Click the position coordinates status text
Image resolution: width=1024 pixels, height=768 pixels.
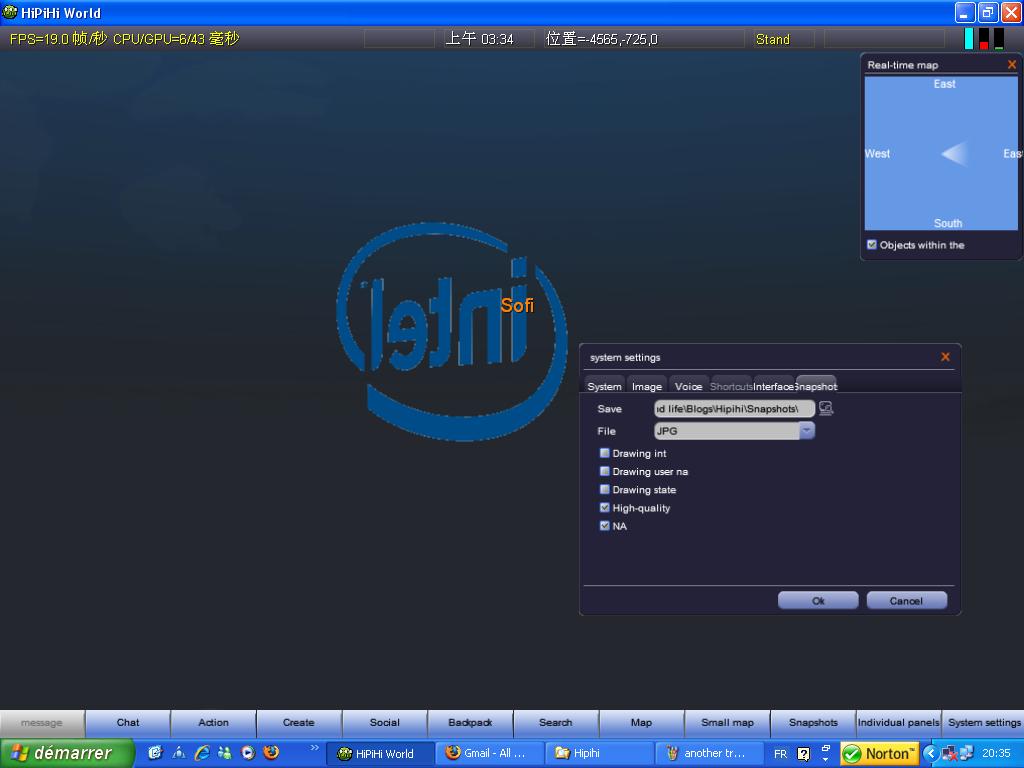click(x=601, y=39)
